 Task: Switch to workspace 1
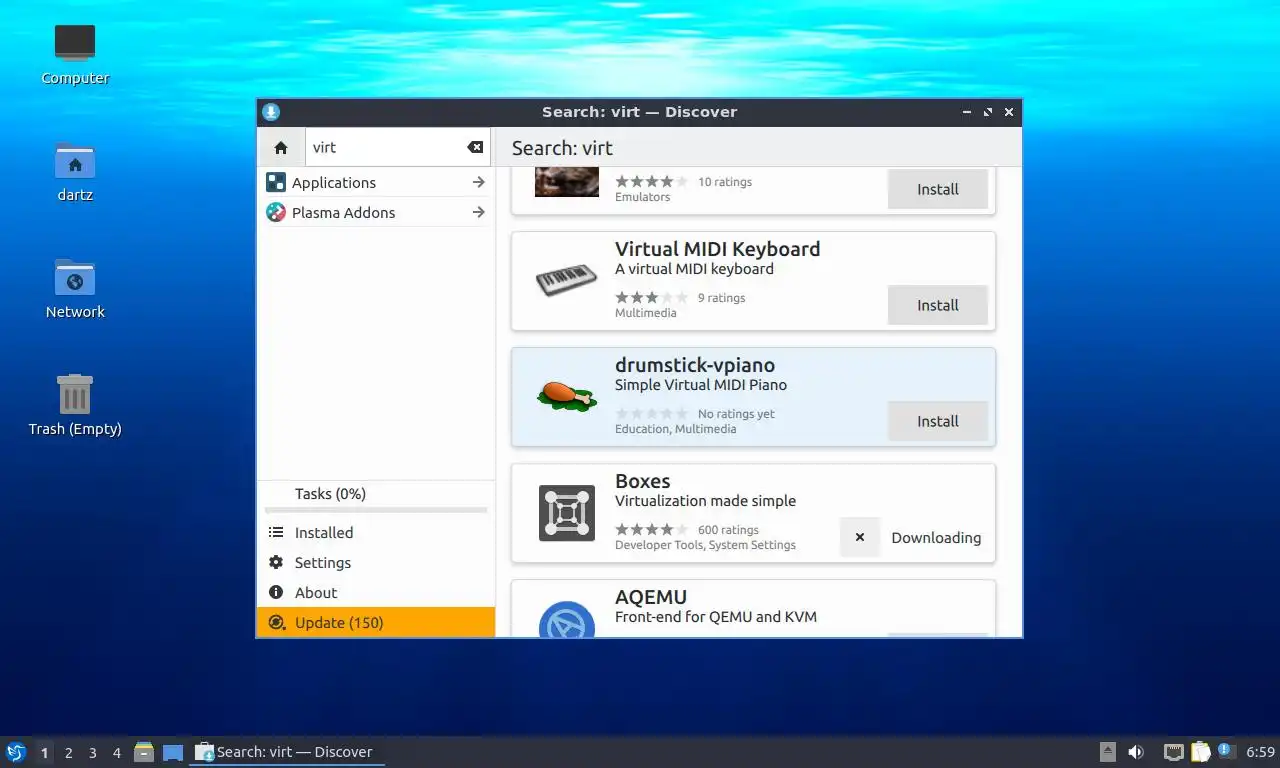pos(44,753)
